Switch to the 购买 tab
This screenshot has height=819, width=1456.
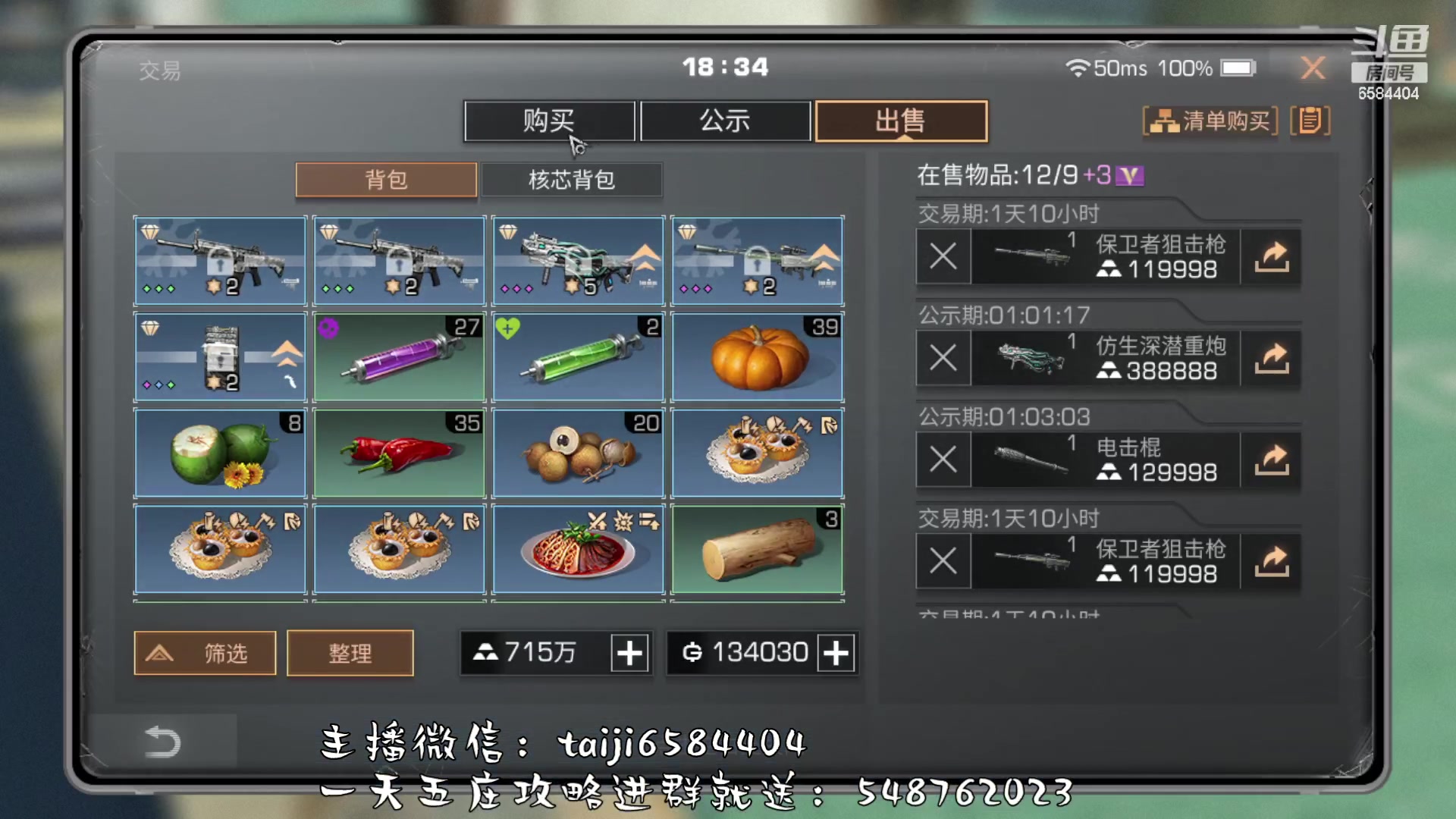click(549, 121)
